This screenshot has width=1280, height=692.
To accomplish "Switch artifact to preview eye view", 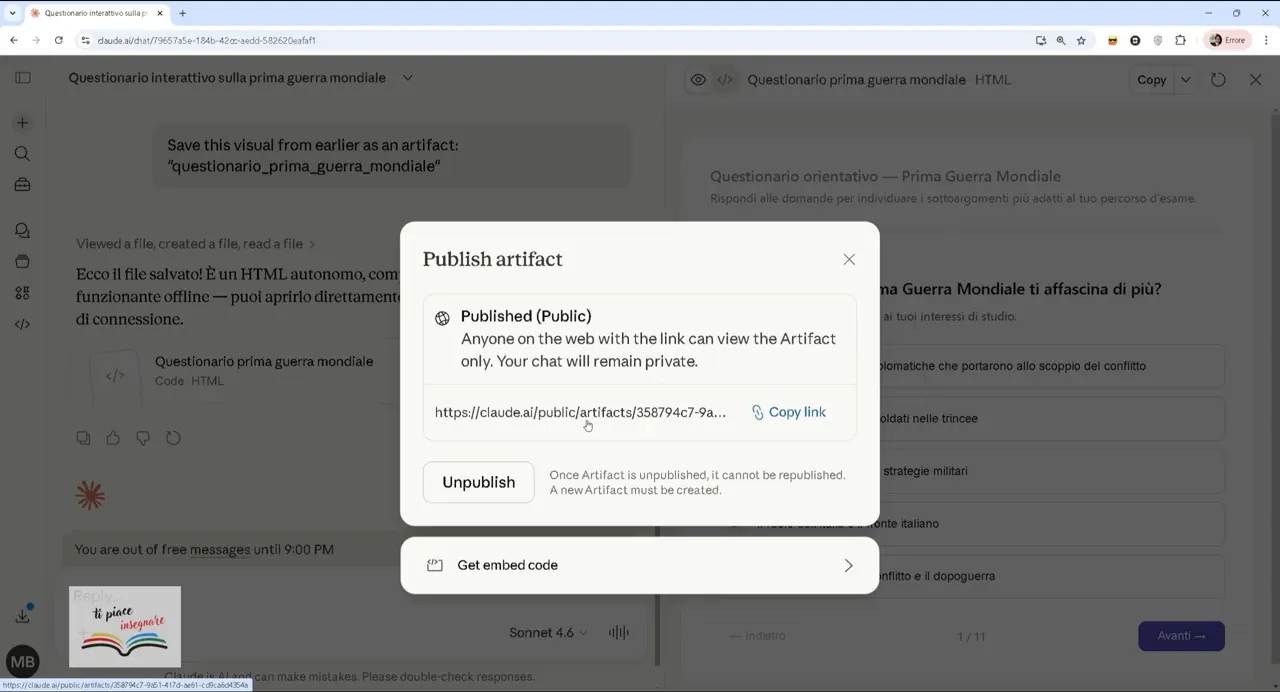I will click(698, 80).
